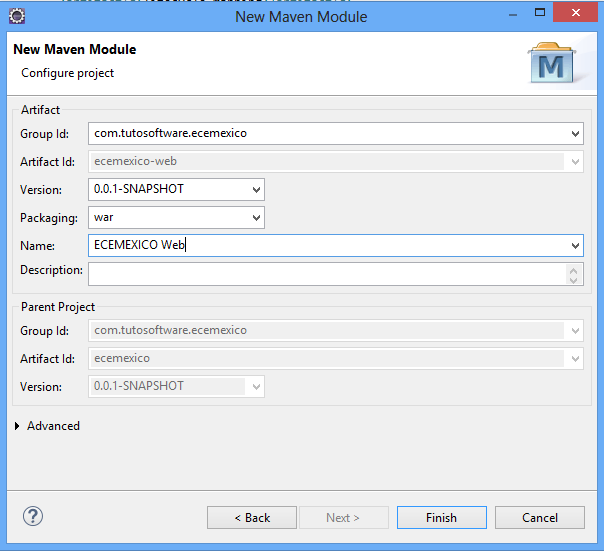
Task: Click the Packaging: label
Action: (49, 218)
